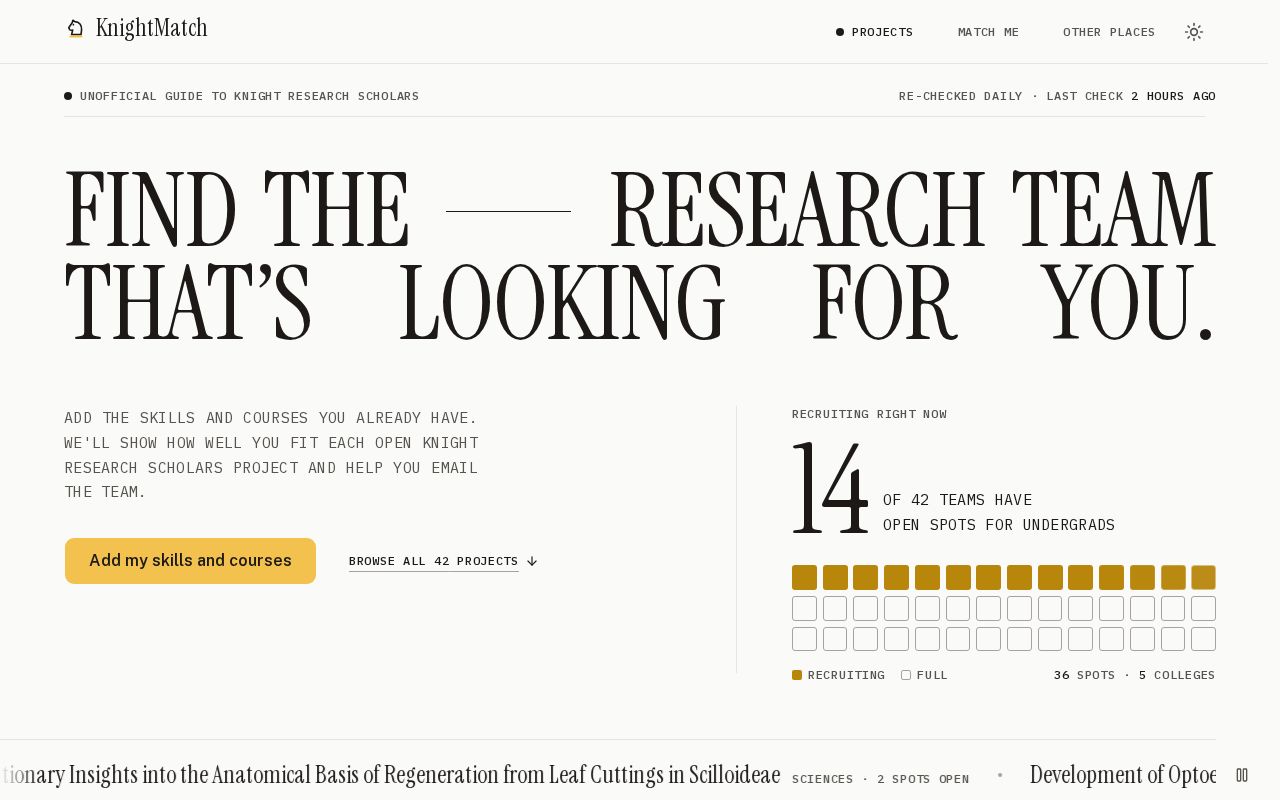1280x800 pixels.
Task: Open the Development of Optoe project in ticker
Action: pyautogui.click(x=1123, y=775)
